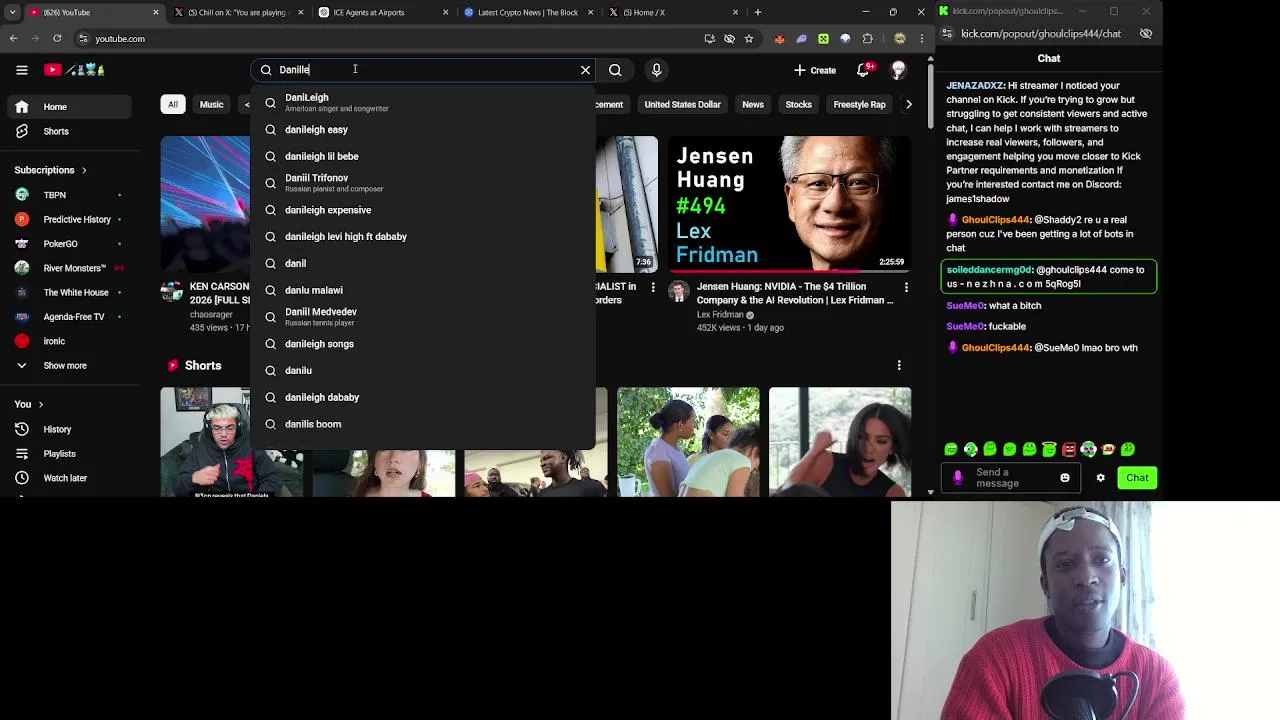Image resolution: width=1280 pixels, height=720 pixels.
Task: Open YouTube notifications bell
Action: click(863, 70)
